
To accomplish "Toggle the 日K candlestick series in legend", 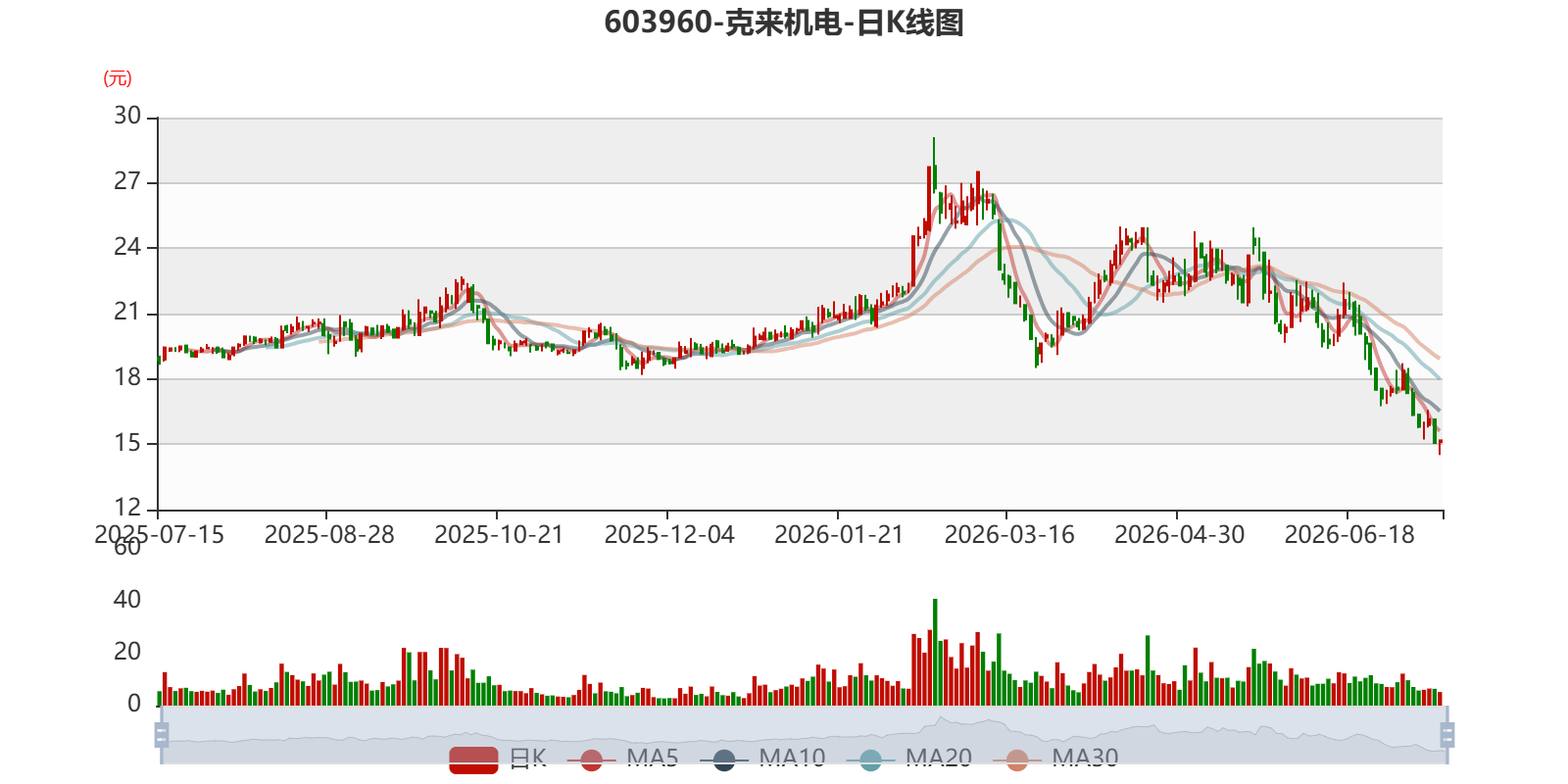I will (x=498, y=759).
